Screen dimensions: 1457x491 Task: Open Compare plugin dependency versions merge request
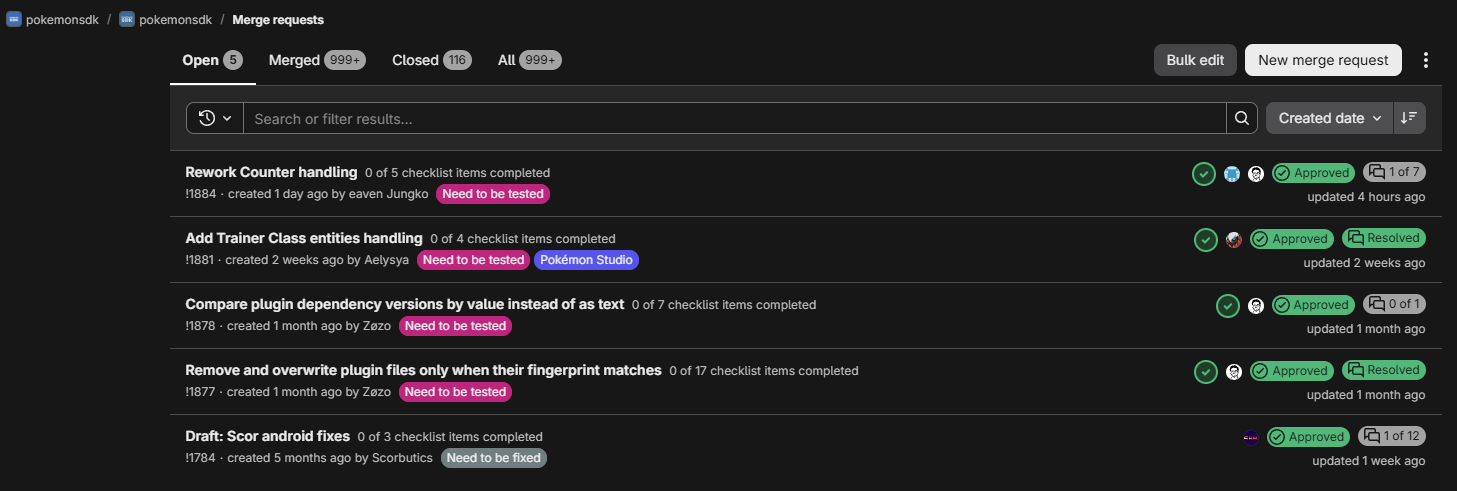tap(405, 304)
